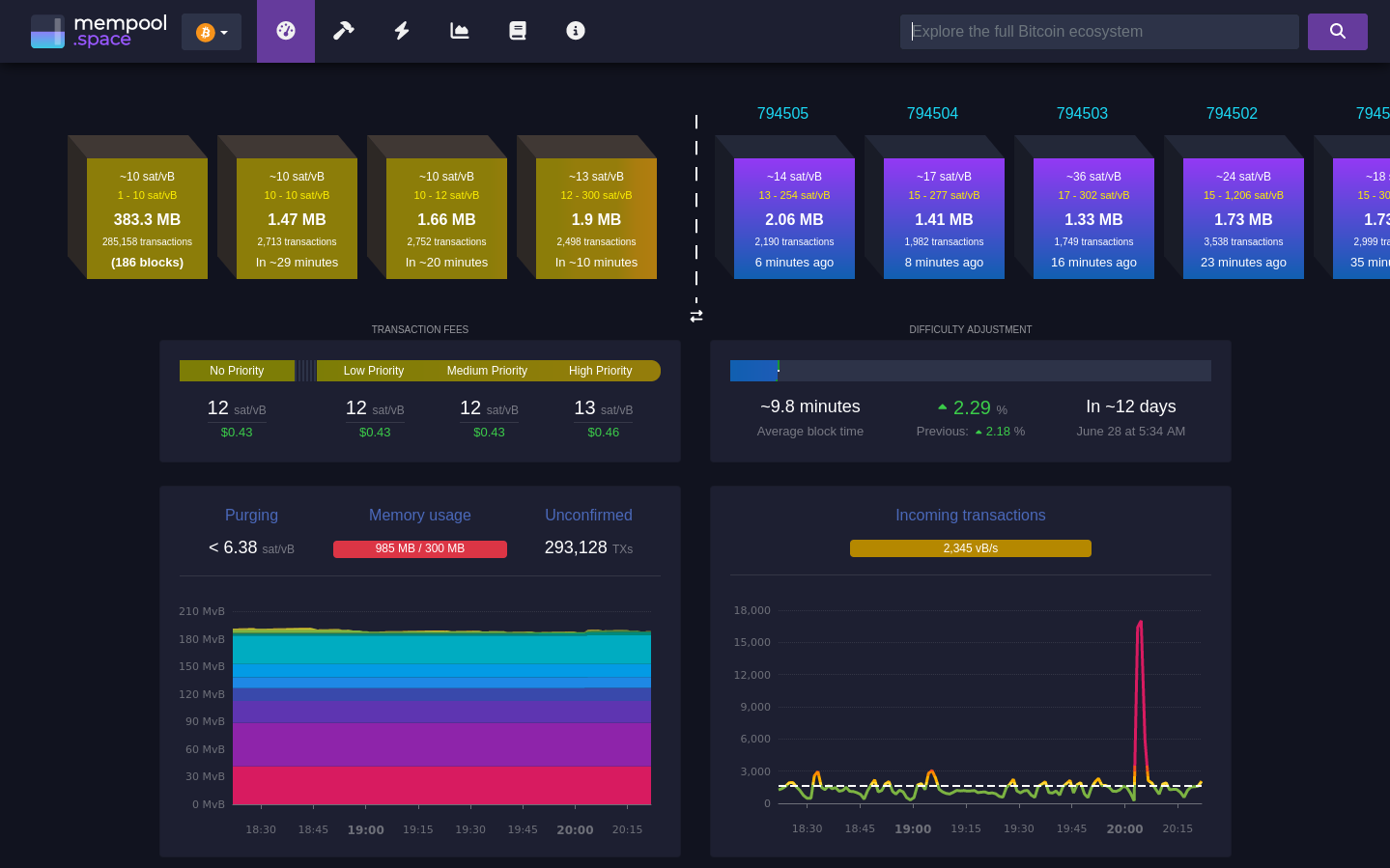Open the Dashboard gauge icon tab
Viewport: 1390px width, 868px height.
click(286, 31)
